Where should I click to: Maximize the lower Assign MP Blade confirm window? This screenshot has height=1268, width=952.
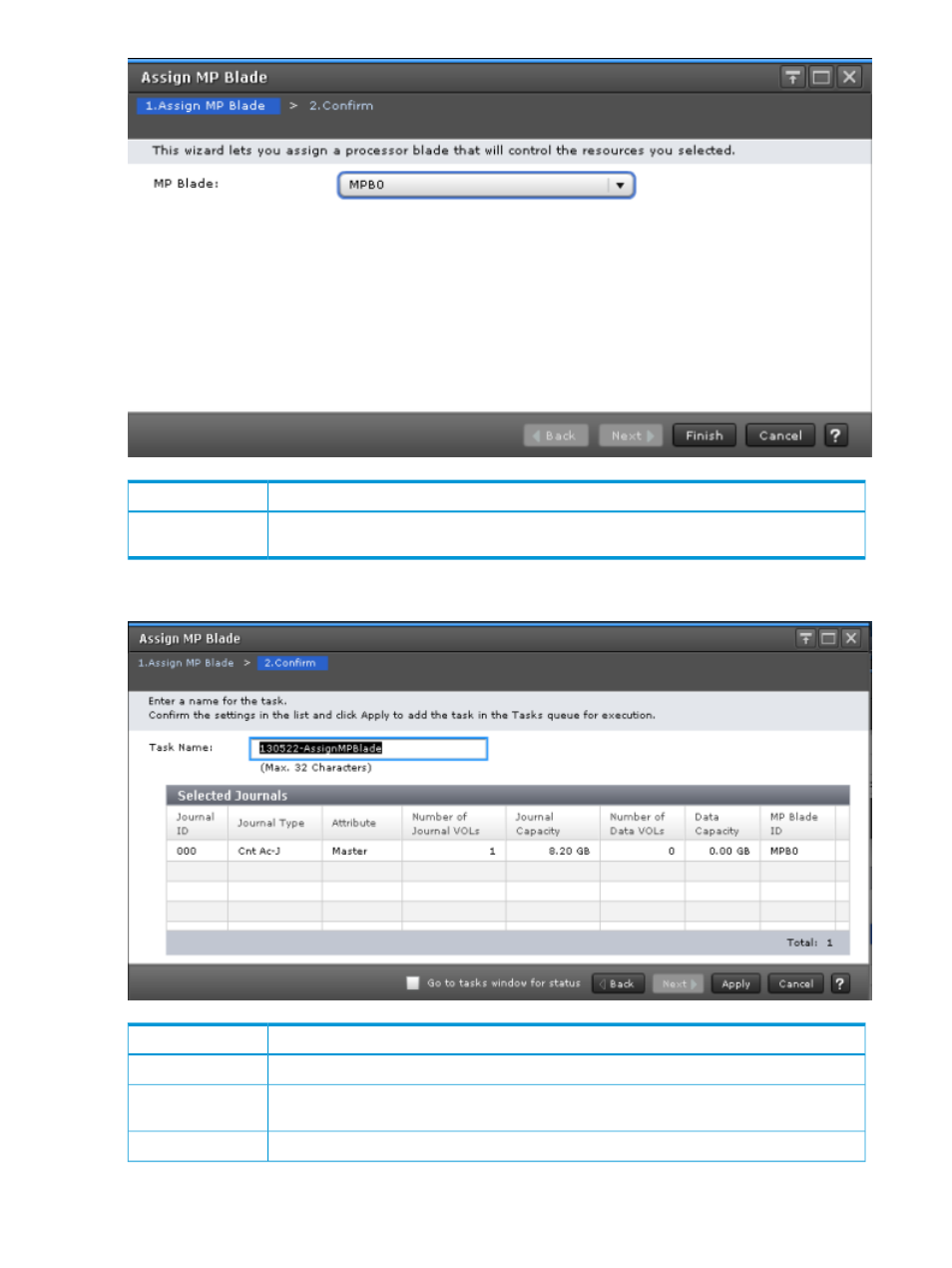click(828, 638)
